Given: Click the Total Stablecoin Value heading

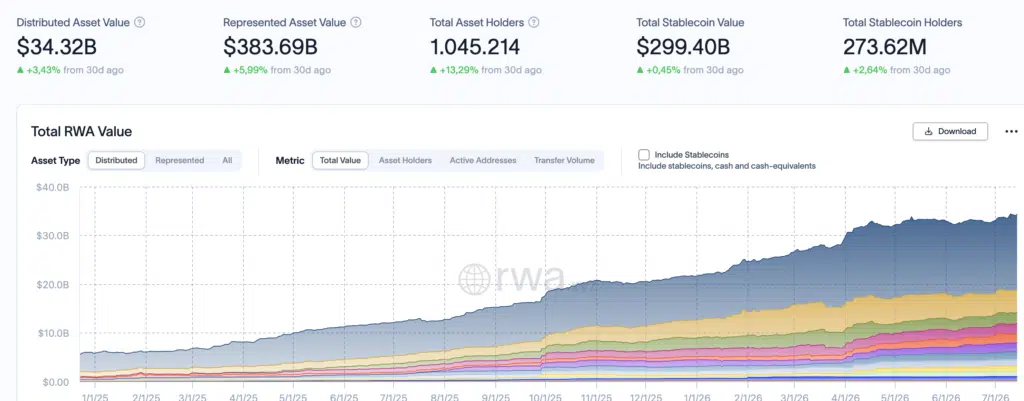Looking at the screenshot, I should [x=690, y=22].
